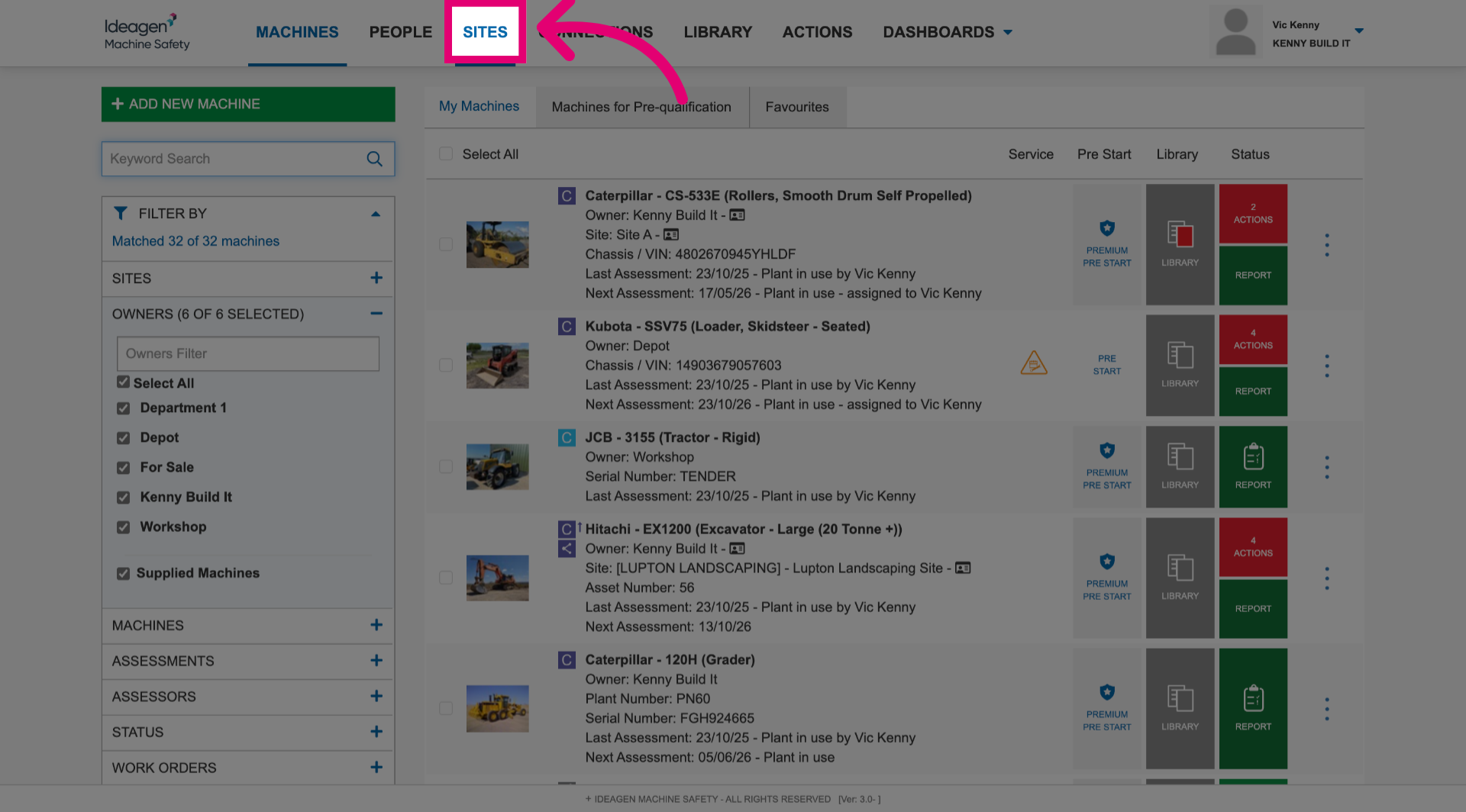Image resolution: width=1466 pixels, height=812 pixels.
Task: Uncheck the Depot owner checkbox
Action: (123, 438)
